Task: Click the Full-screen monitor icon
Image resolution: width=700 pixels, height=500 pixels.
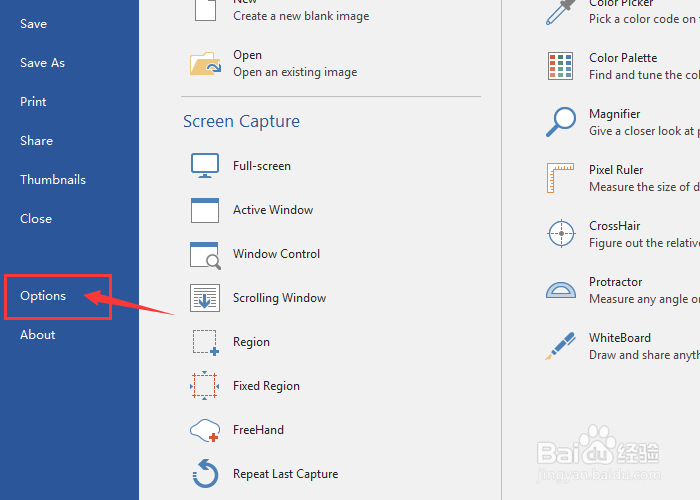Action: click(x=205, y=166)
